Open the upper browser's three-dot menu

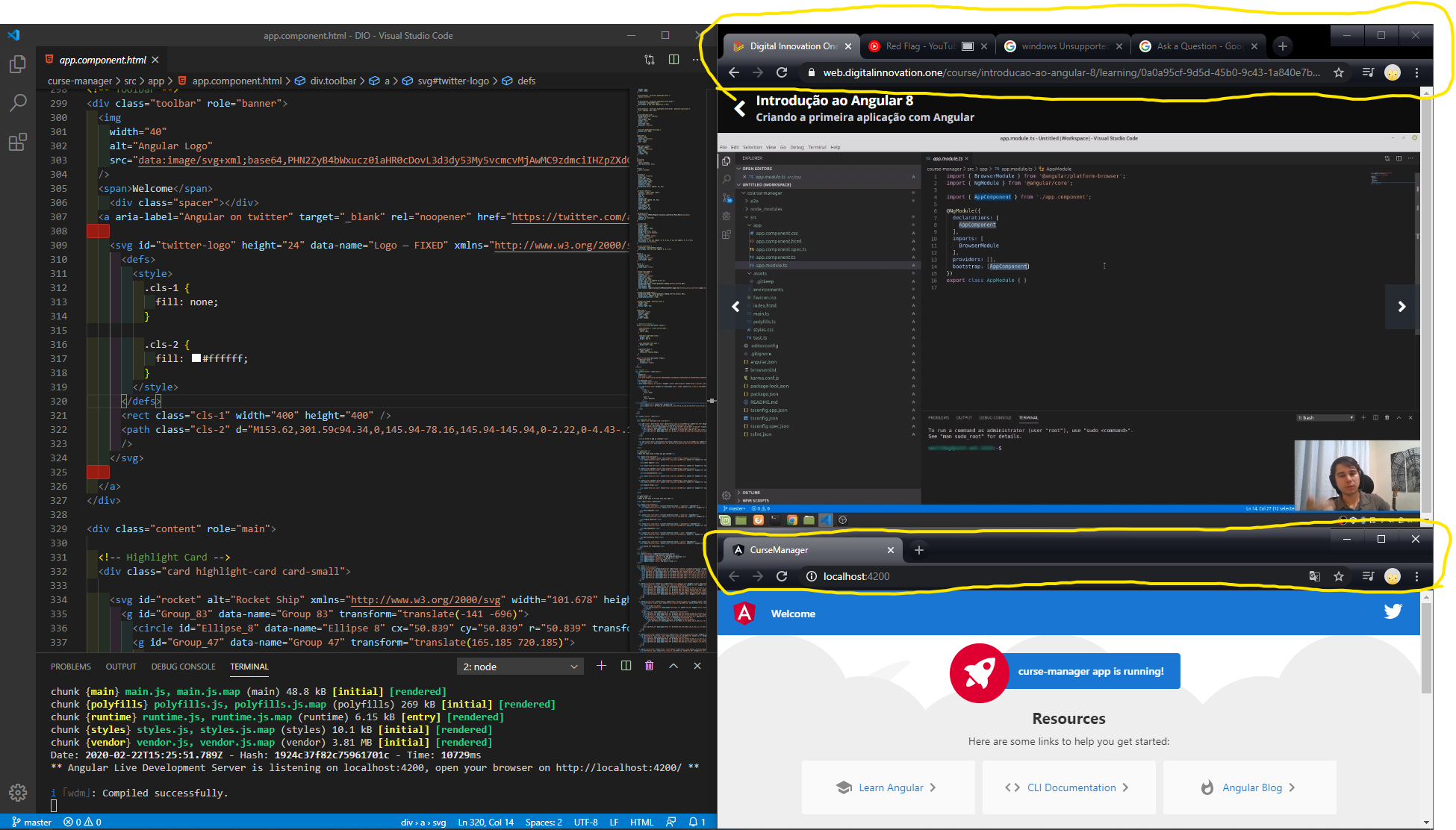pyautogui.click(x=1416, y=72)
